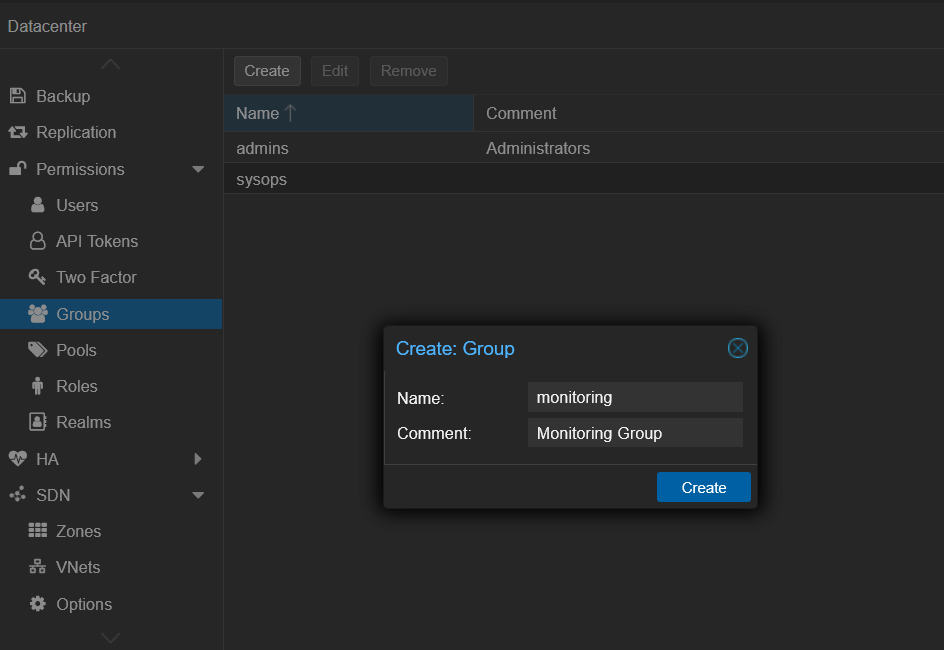Viewport: 944px width, 650px height.
Task: Click the Zones grid icon
Action: [x=37, y=530]
